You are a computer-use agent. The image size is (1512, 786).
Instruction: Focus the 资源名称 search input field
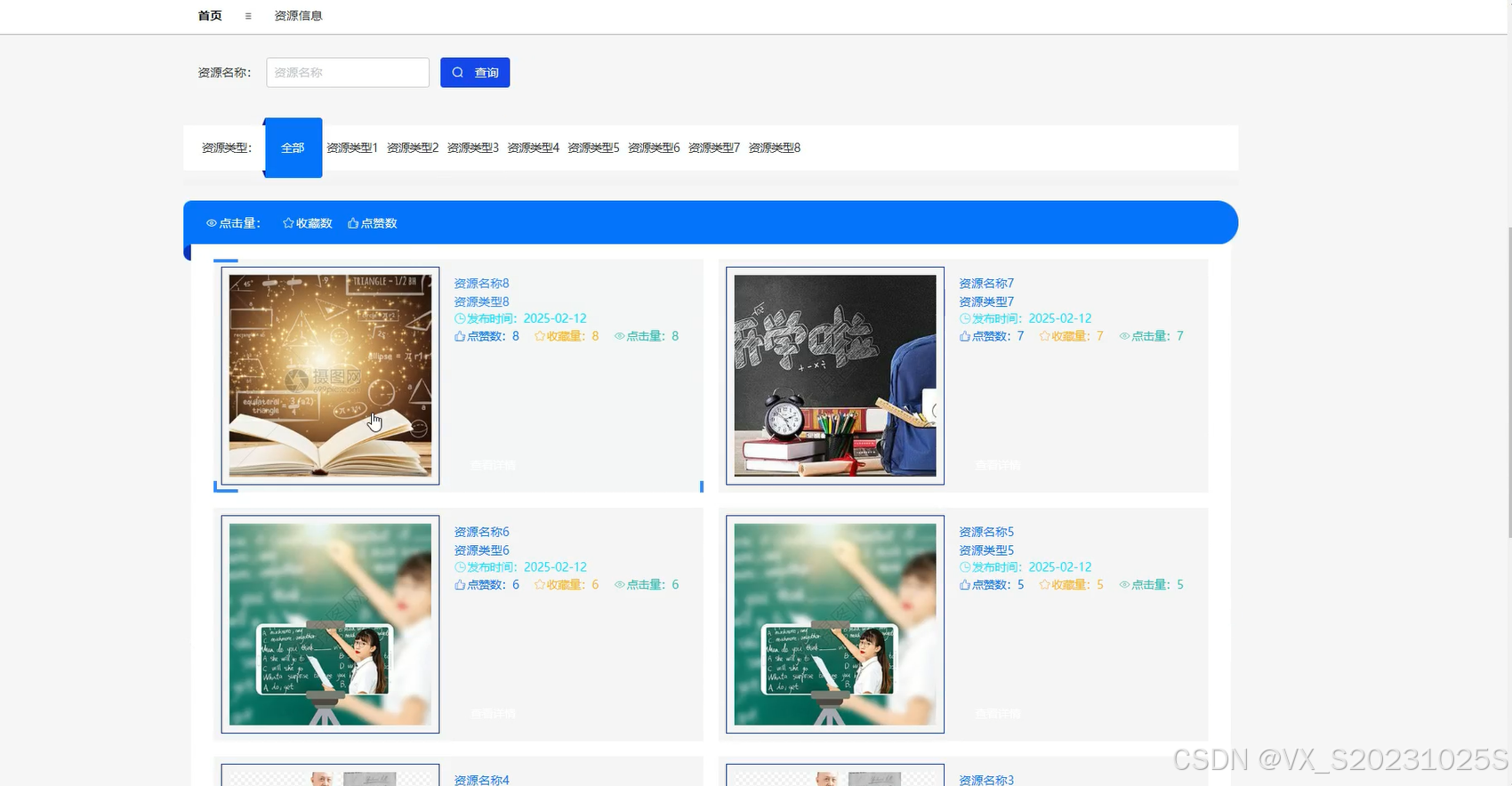[x=348, y=72]
